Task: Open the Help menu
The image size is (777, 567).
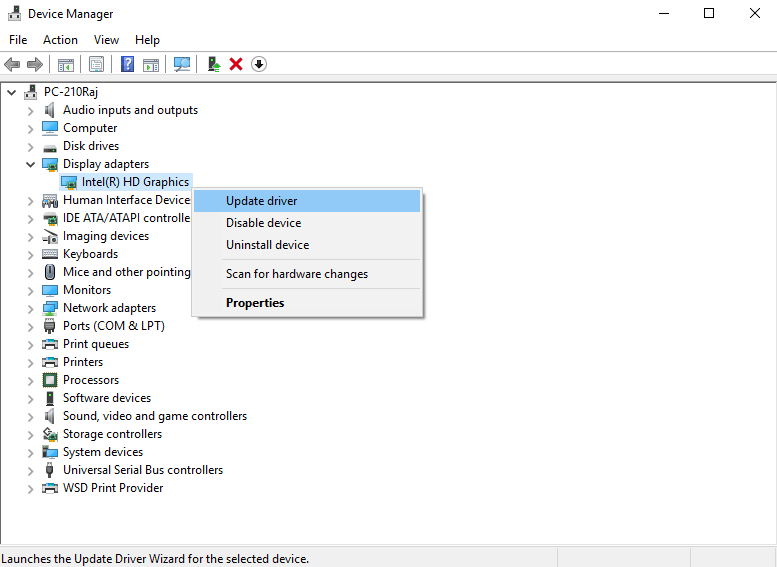Action: (x=147, y=40)
